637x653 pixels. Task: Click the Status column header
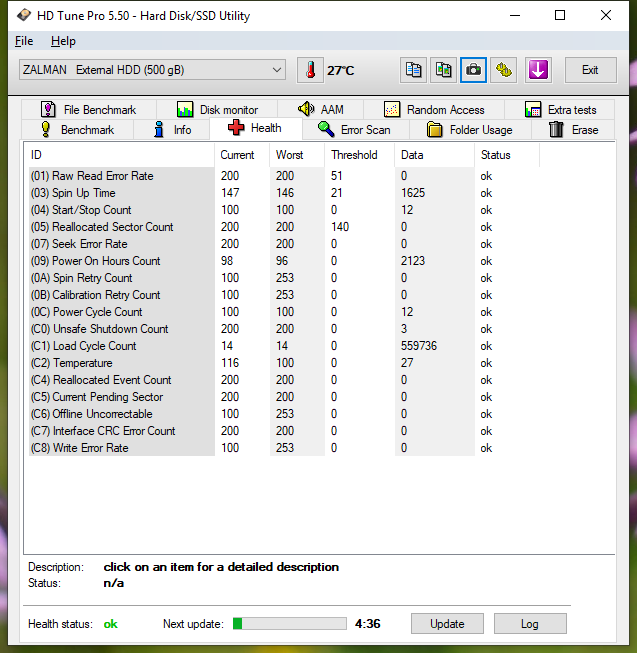point(507,155)
